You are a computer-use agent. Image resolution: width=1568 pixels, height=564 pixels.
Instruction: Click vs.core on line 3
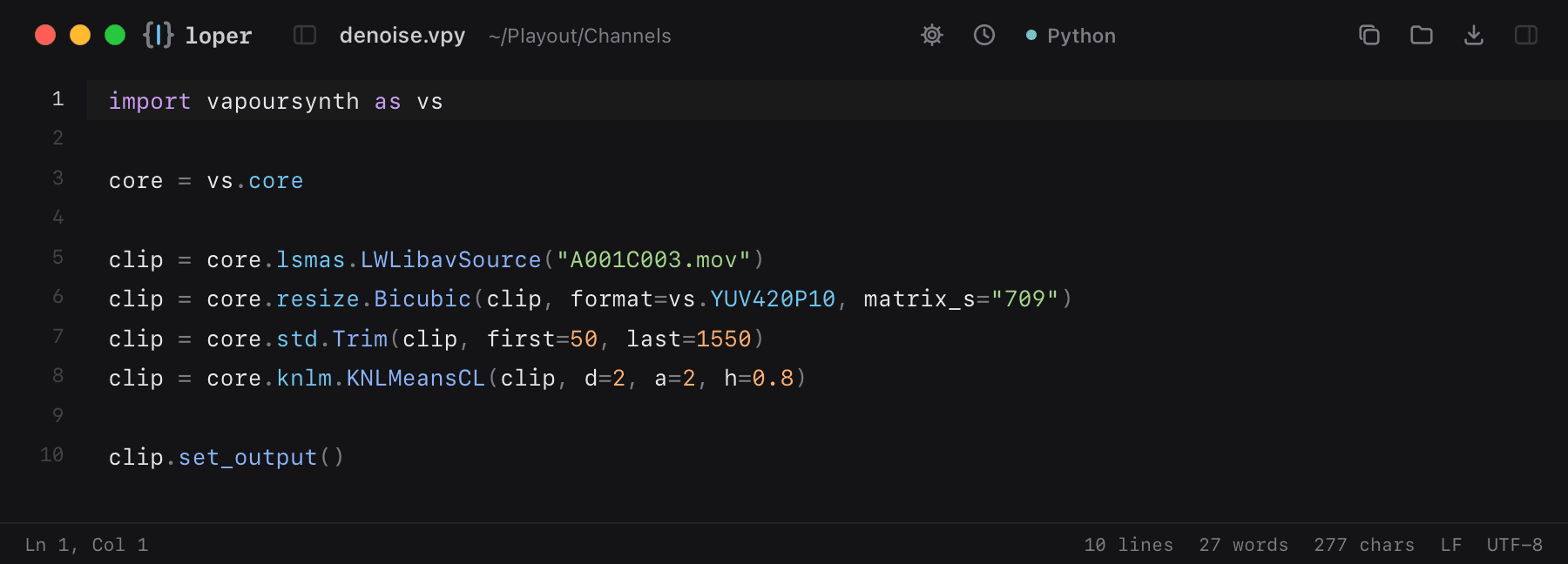tap(255, 181)
